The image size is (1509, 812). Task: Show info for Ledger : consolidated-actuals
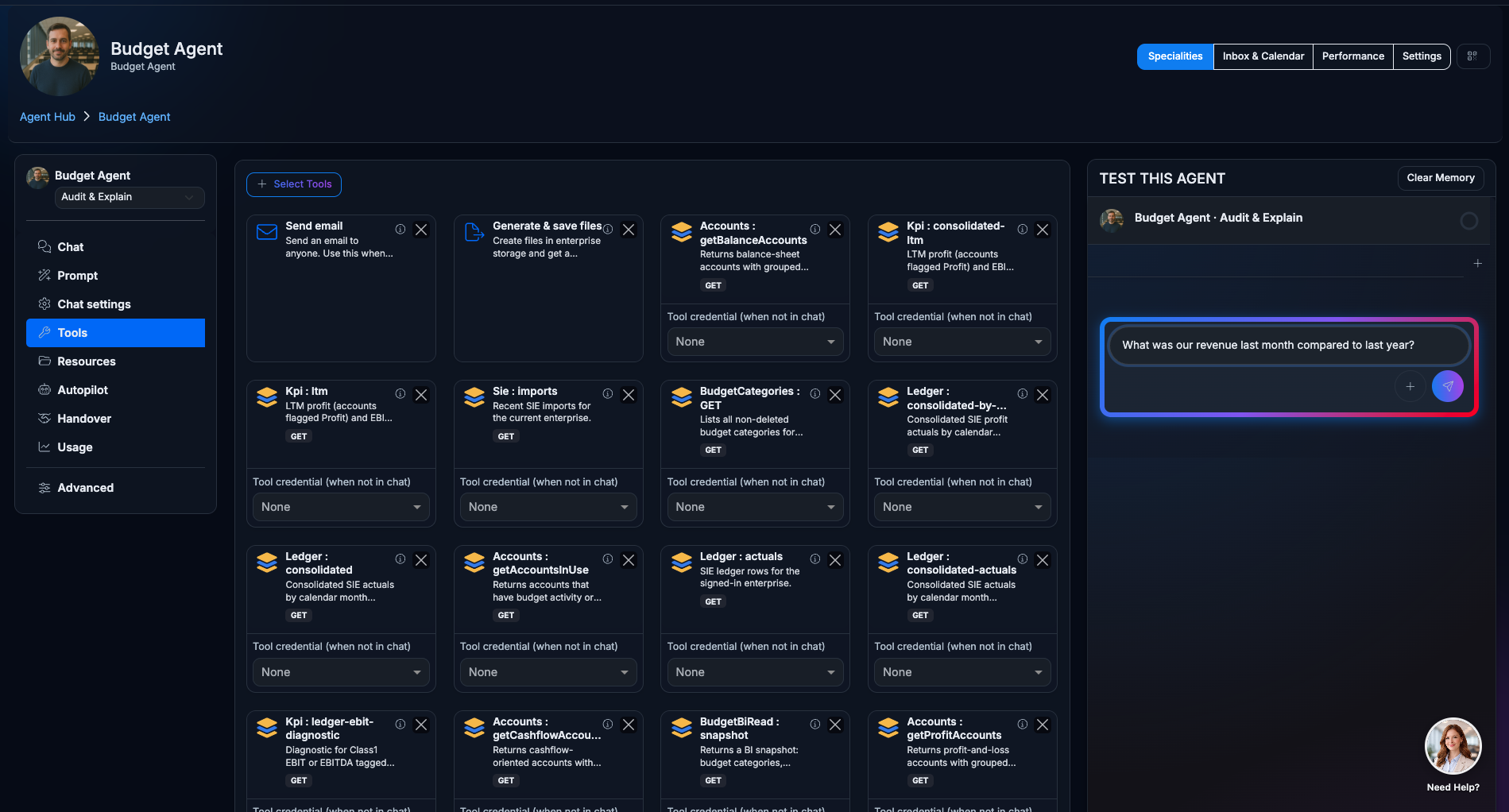1023,559
